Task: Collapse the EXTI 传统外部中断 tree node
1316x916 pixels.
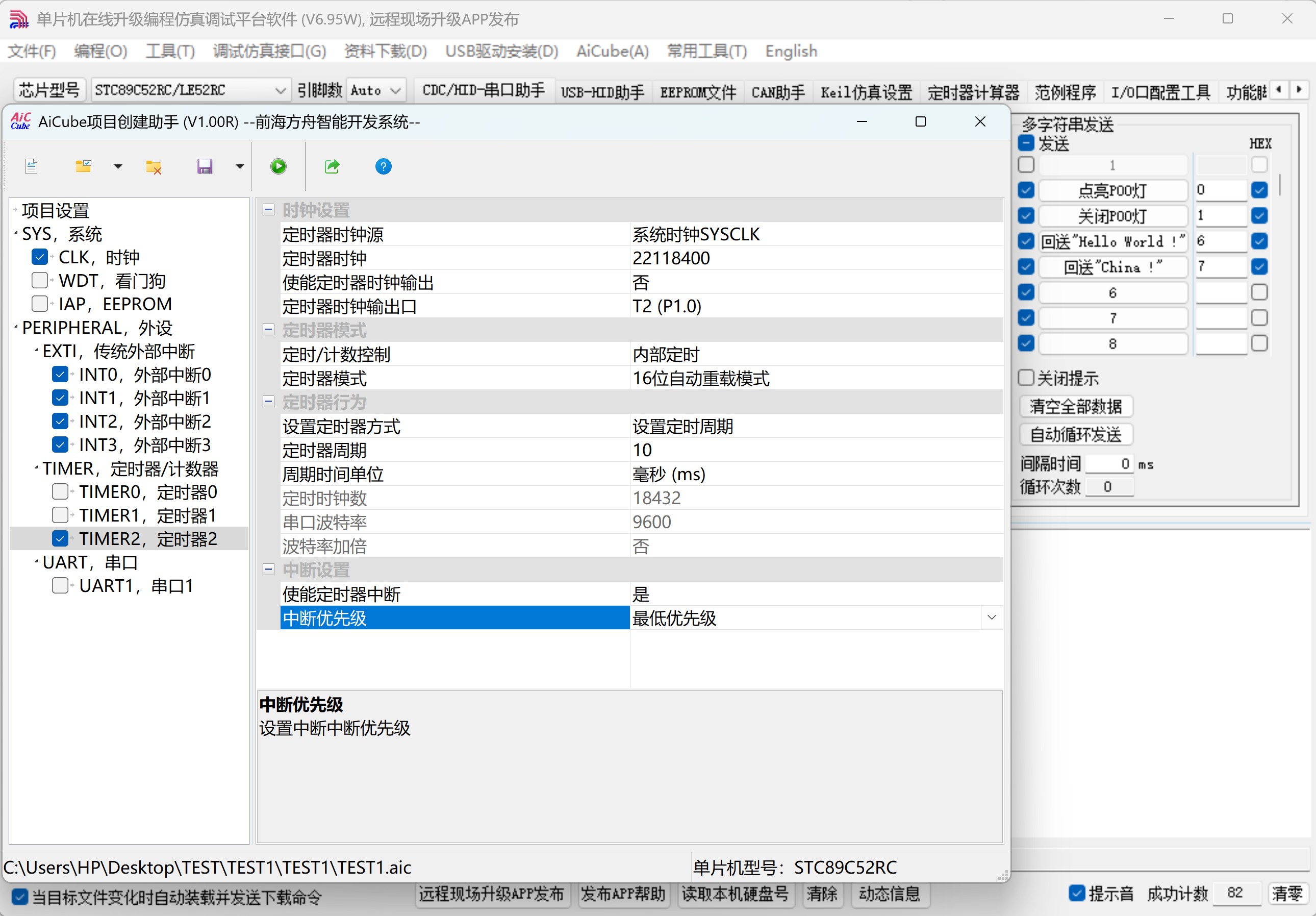Action: pyautogui.click(x=36, y=351)
